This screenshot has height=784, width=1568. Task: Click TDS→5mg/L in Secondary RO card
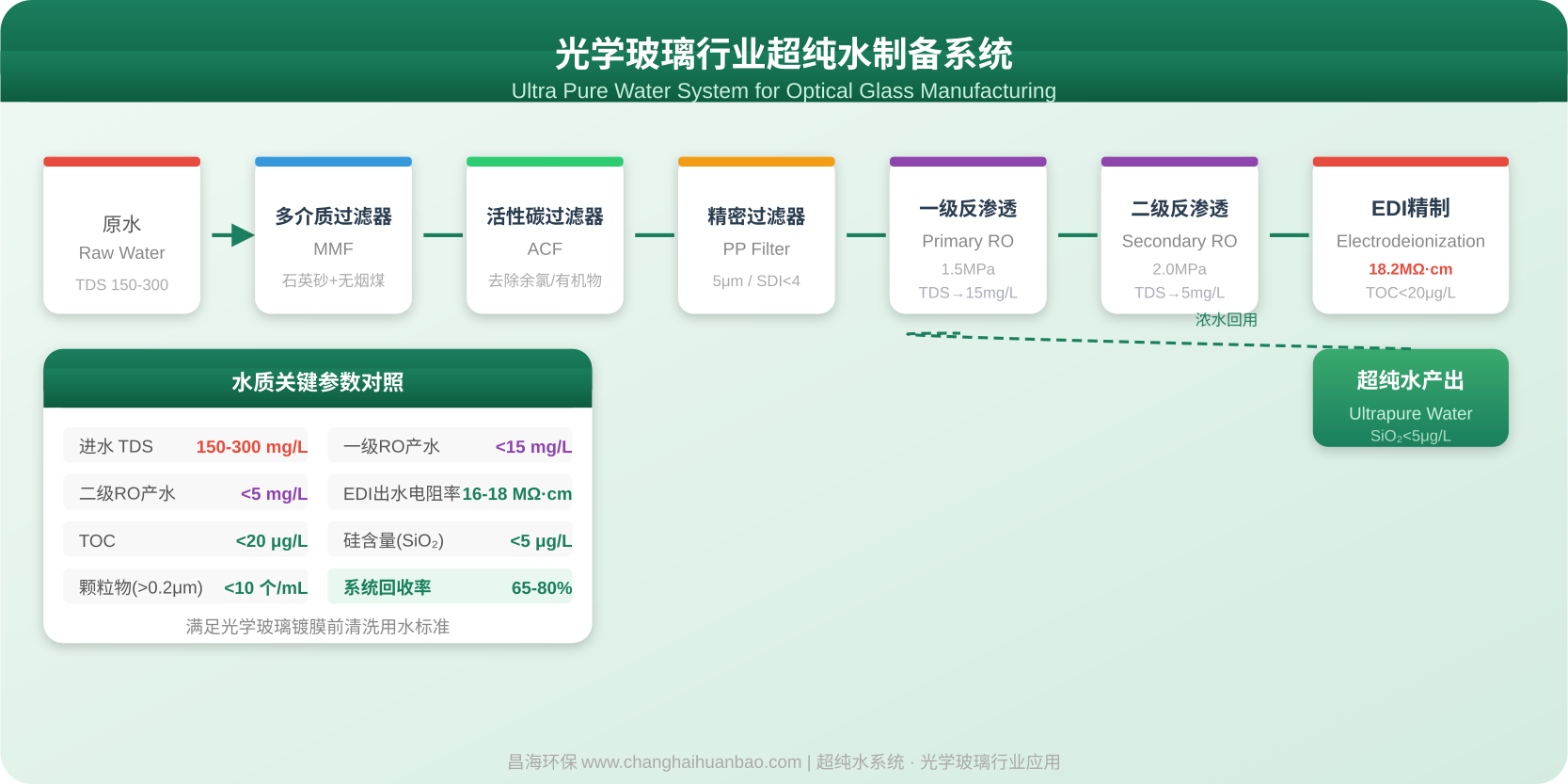(1180, 293)
